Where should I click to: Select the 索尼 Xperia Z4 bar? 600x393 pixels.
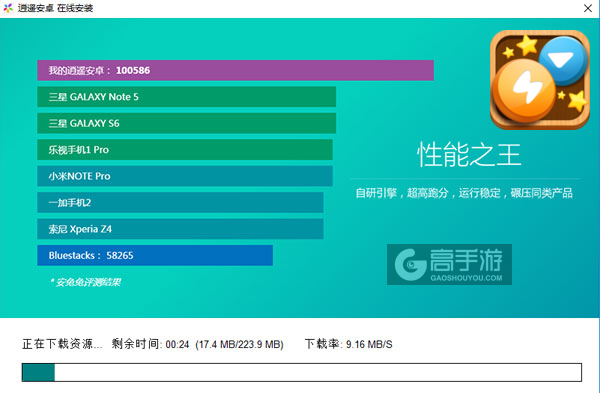point(180,229)
